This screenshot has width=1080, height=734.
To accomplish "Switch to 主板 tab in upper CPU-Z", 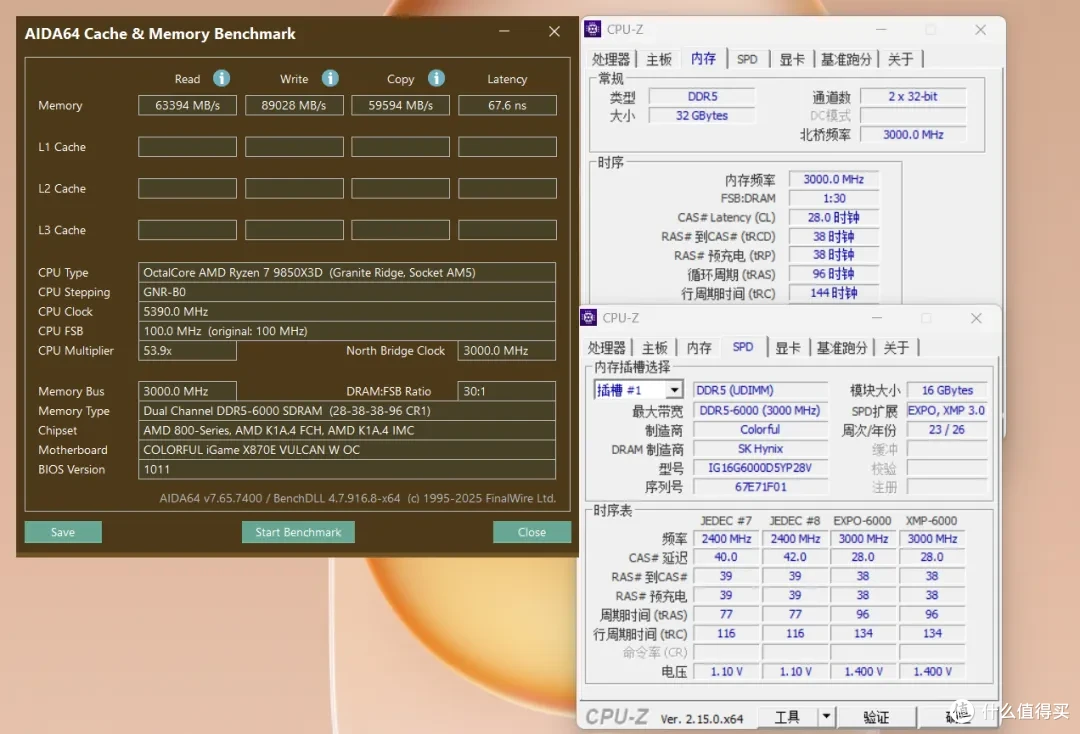I will point(659,59).
